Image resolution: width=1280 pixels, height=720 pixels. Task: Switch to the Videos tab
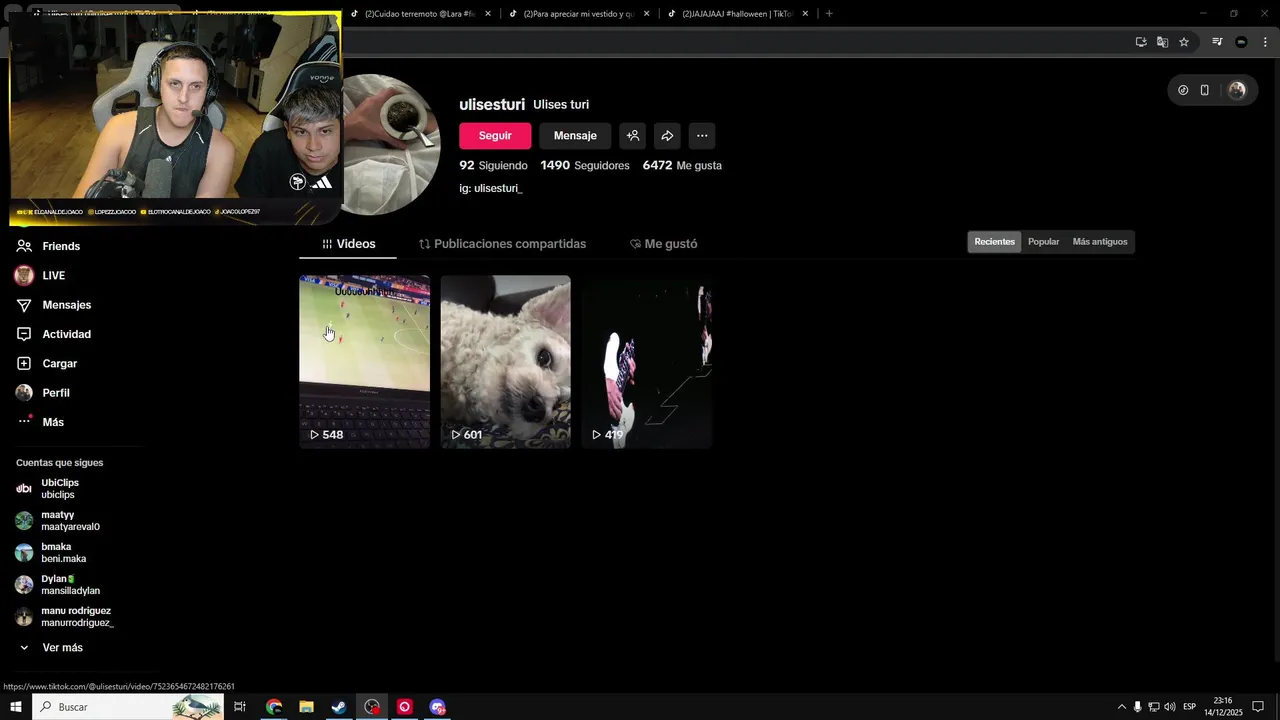348,244
